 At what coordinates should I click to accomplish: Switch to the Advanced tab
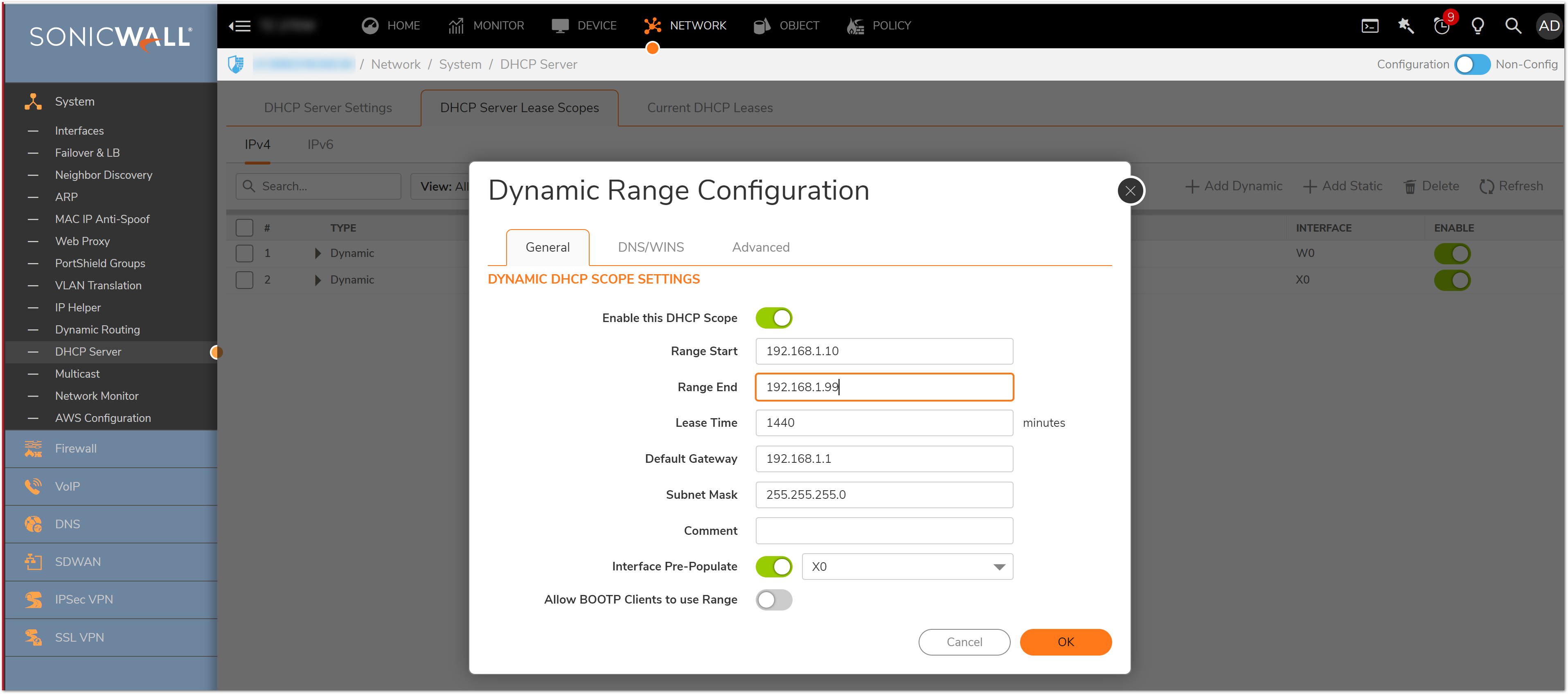pyautogui.click(x=760, y=247)
